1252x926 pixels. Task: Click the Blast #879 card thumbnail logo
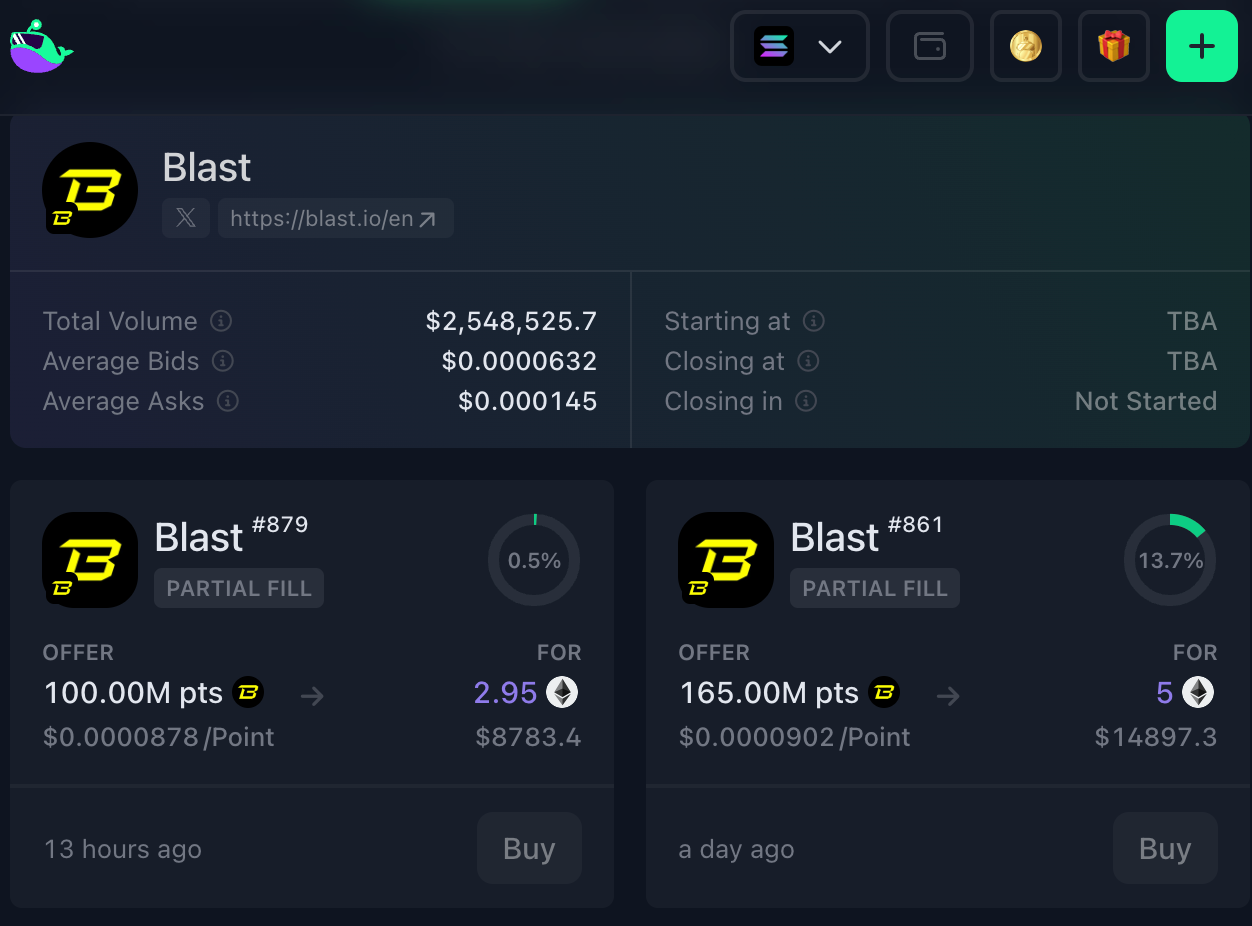(x=90, y=560)
